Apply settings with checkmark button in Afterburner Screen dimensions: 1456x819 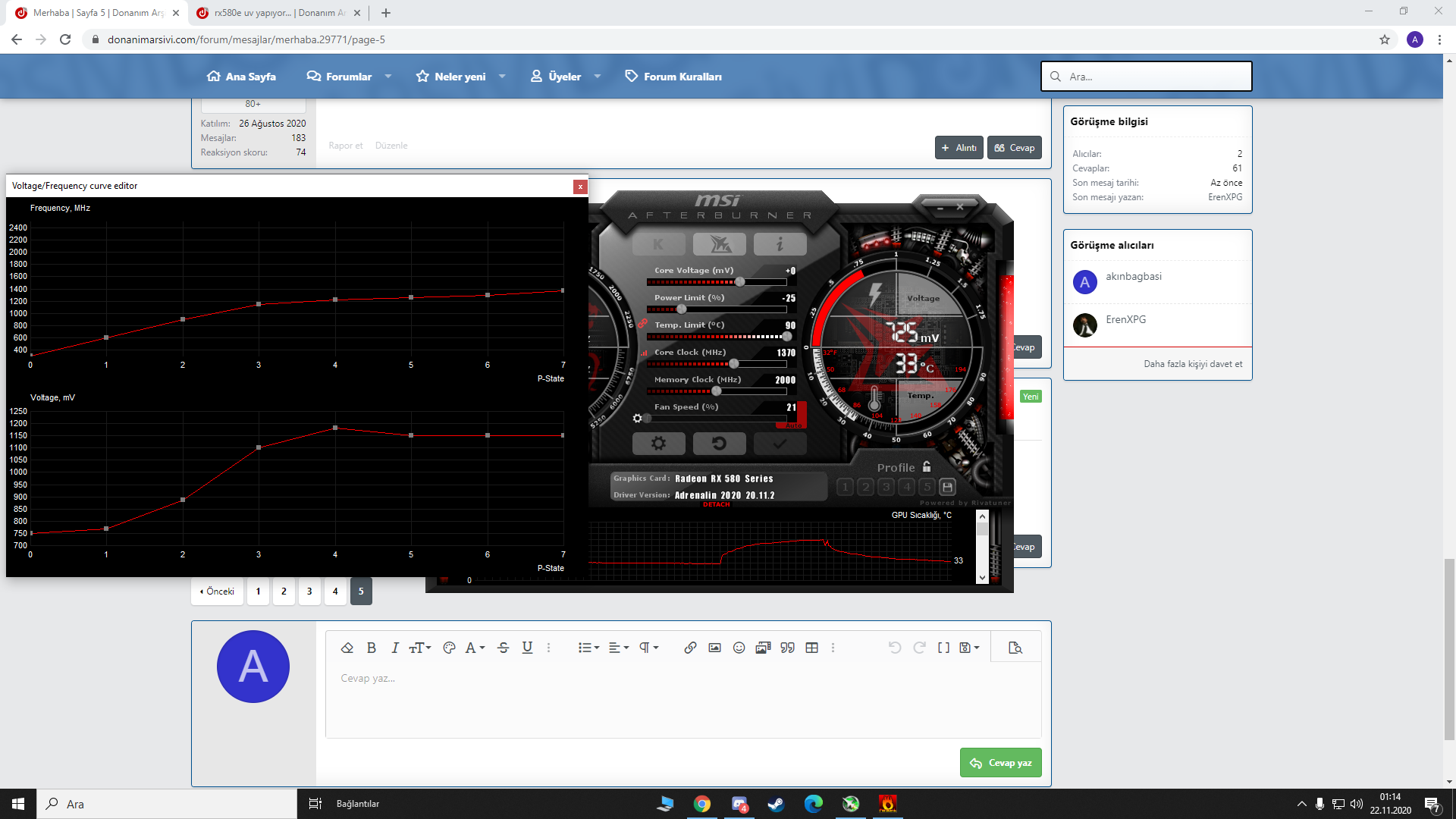click(x=780, y=444)
